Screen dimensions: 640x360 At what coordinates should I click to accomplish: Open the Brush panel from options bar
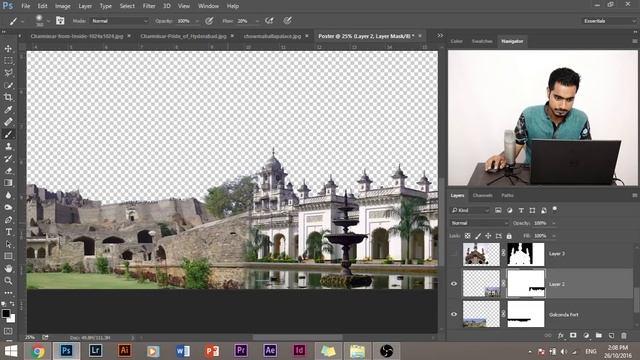60,20
